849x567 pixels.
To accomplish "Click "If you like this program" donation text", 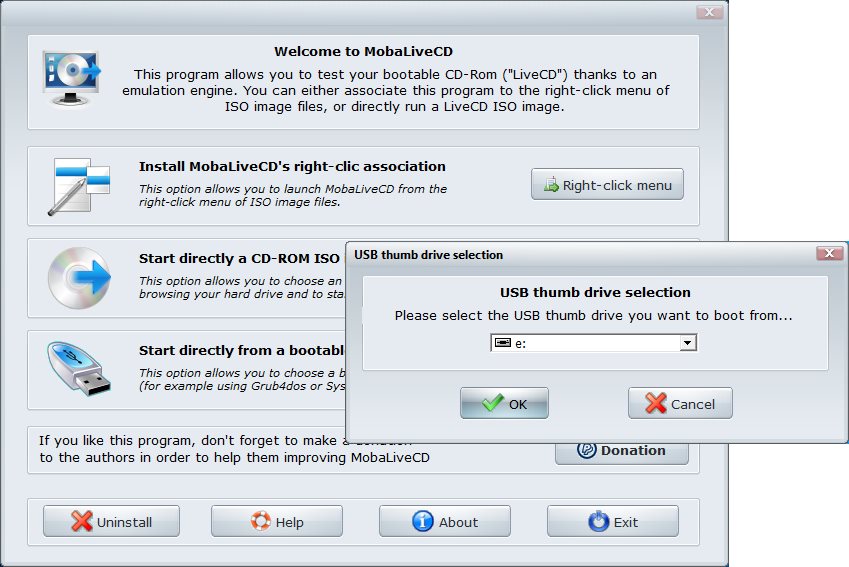I will 234,449.
